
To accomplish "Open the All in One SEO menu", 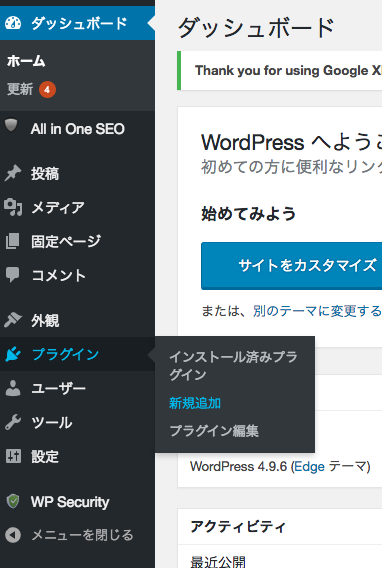I will click(77, 129).
